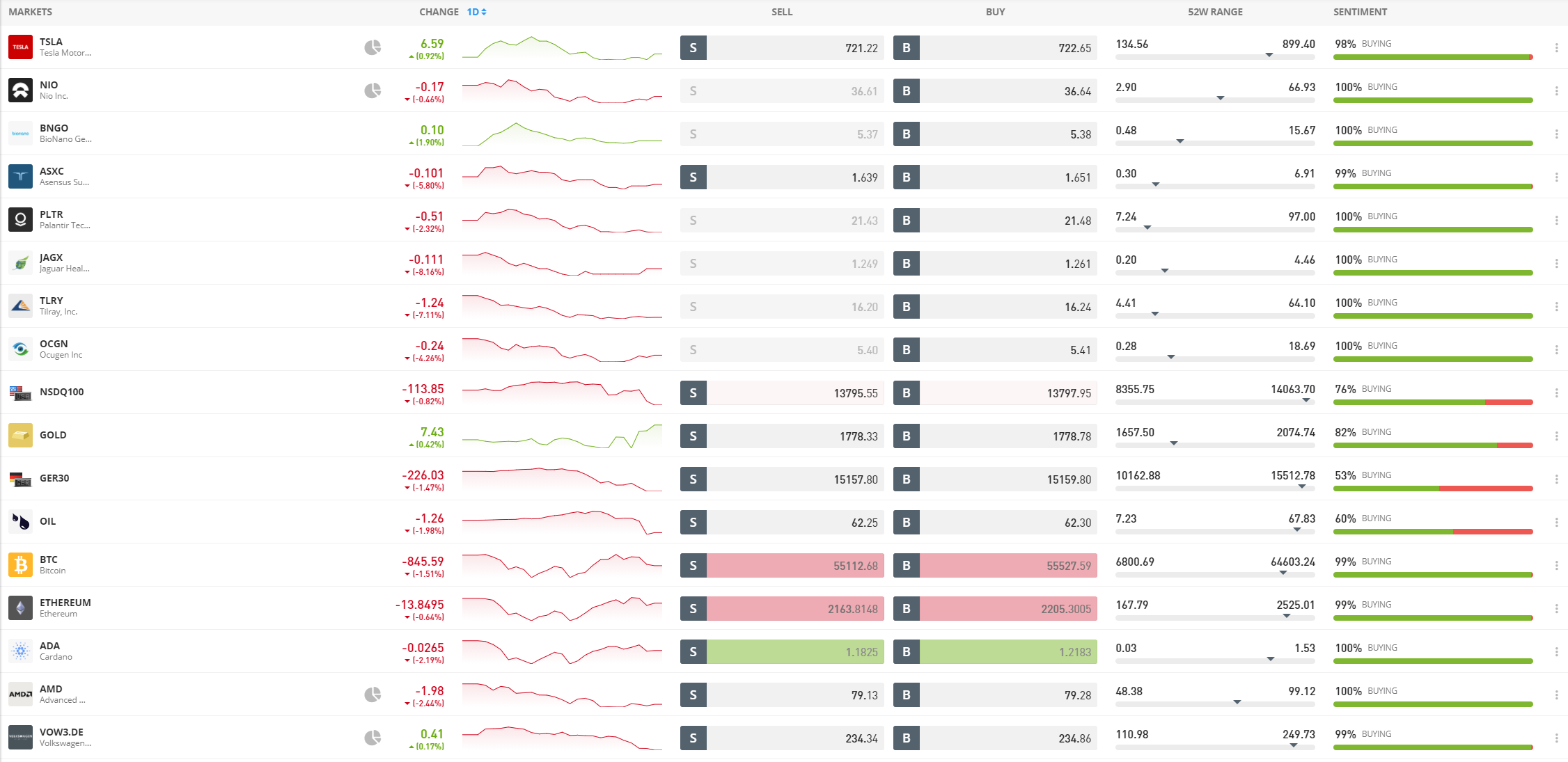The height and width of the screenshot is (762, 1568).
Task: Click the NSDQ100 flag icon
Action: [21, 392]
